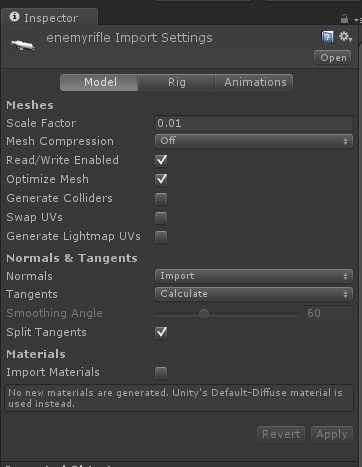Image resolution: width=362 pixels, height=467 pixels.
Task: Click the Smoothing Angle slider handle
Action: (204, 314)
